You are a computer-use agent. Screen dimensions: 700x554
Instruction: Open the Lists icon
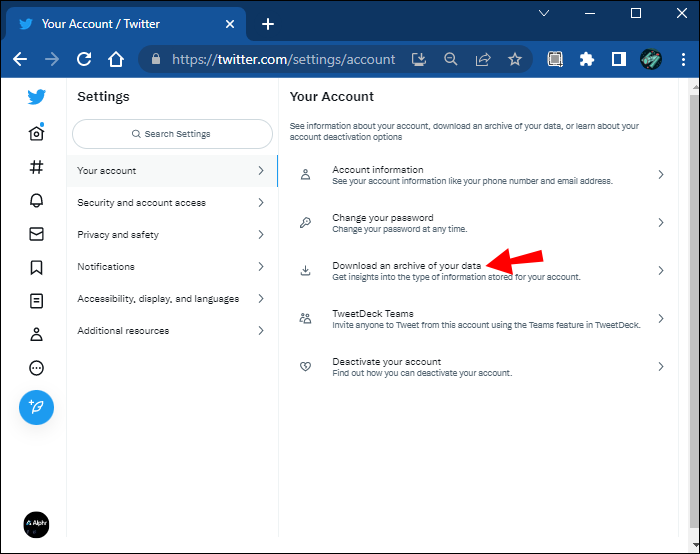point(36,301)
